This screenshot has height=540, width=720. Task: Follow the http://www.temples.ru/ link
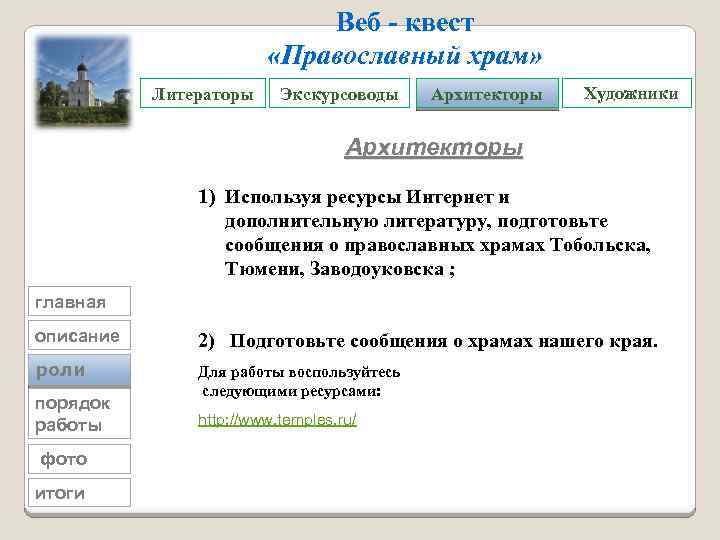(x=277, y=420)
